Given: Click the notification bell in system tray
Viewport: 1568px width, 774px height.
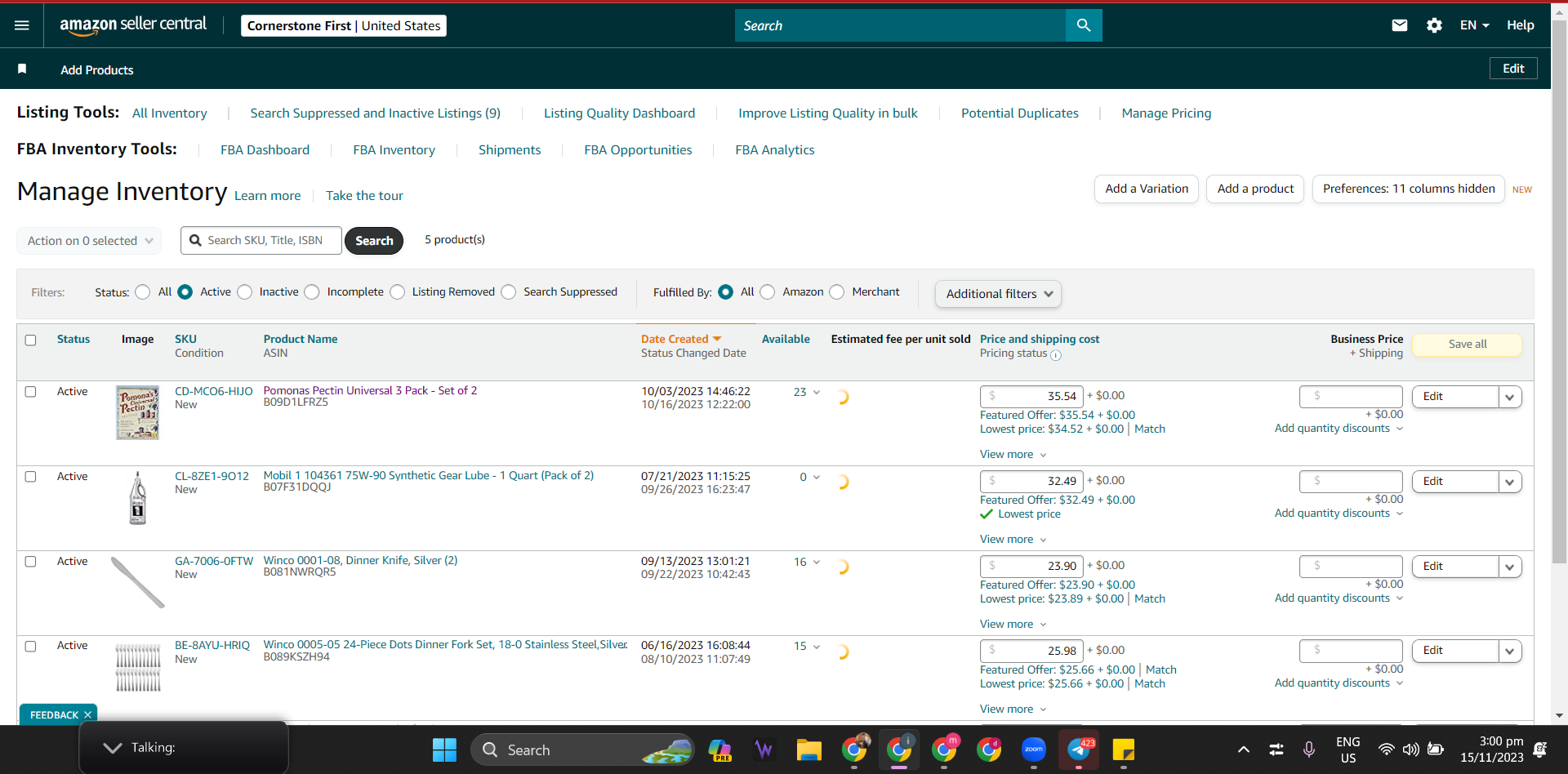Looking at the screenshot, I should (x=1540, y=750).
